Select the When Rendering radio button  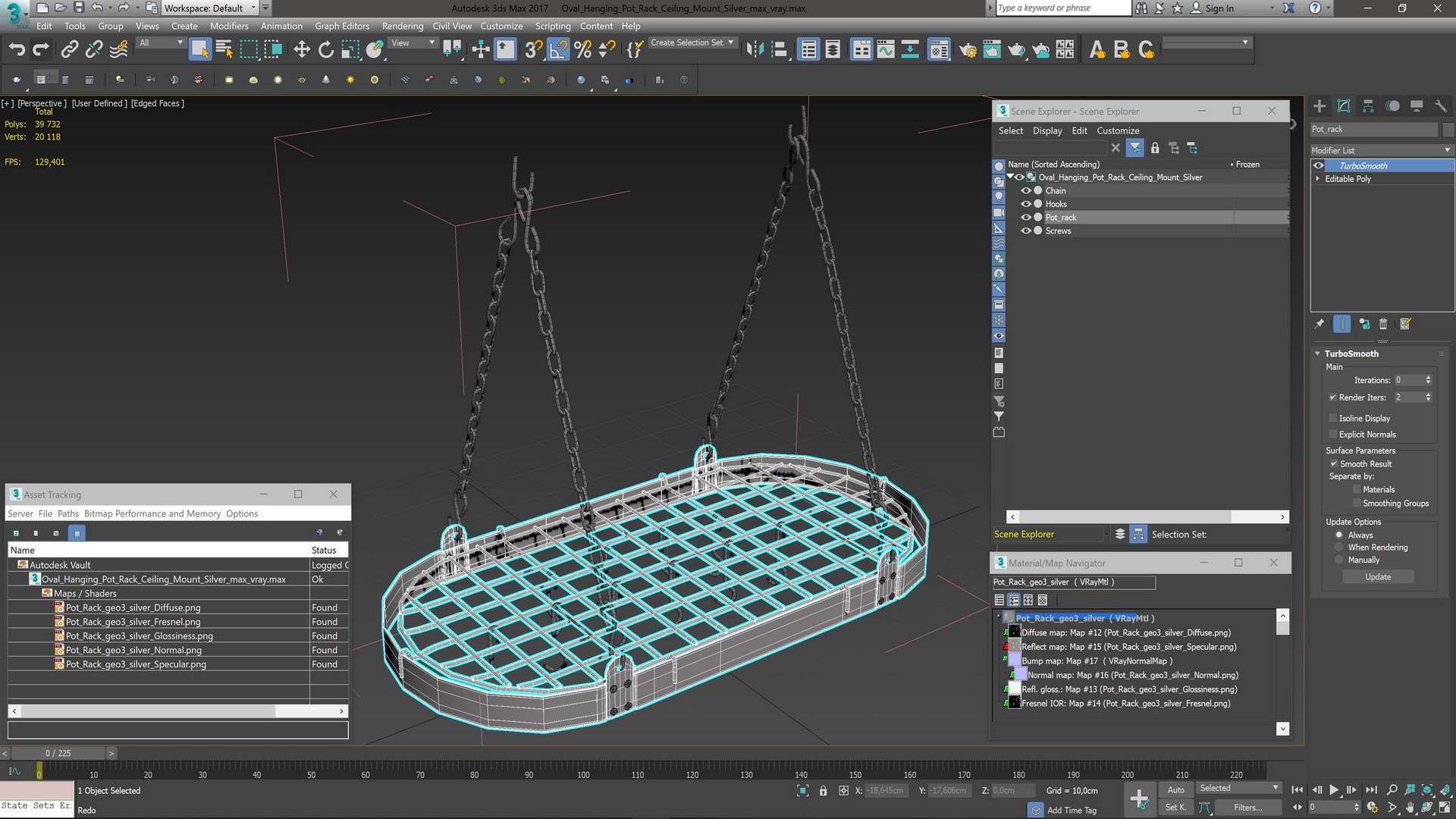[1339, 548]
